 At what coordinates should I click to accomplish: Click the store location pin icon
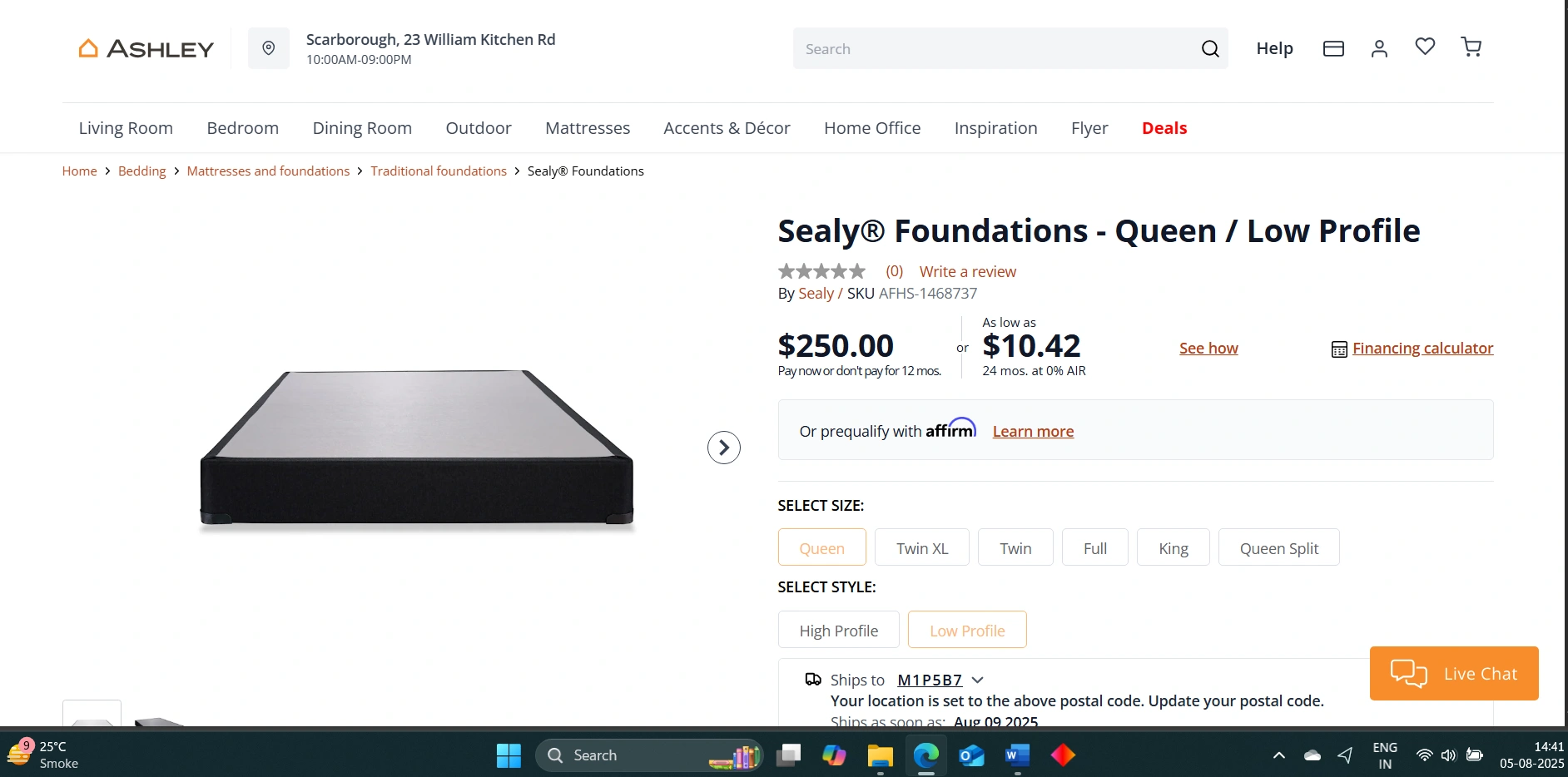pos(269,48)
